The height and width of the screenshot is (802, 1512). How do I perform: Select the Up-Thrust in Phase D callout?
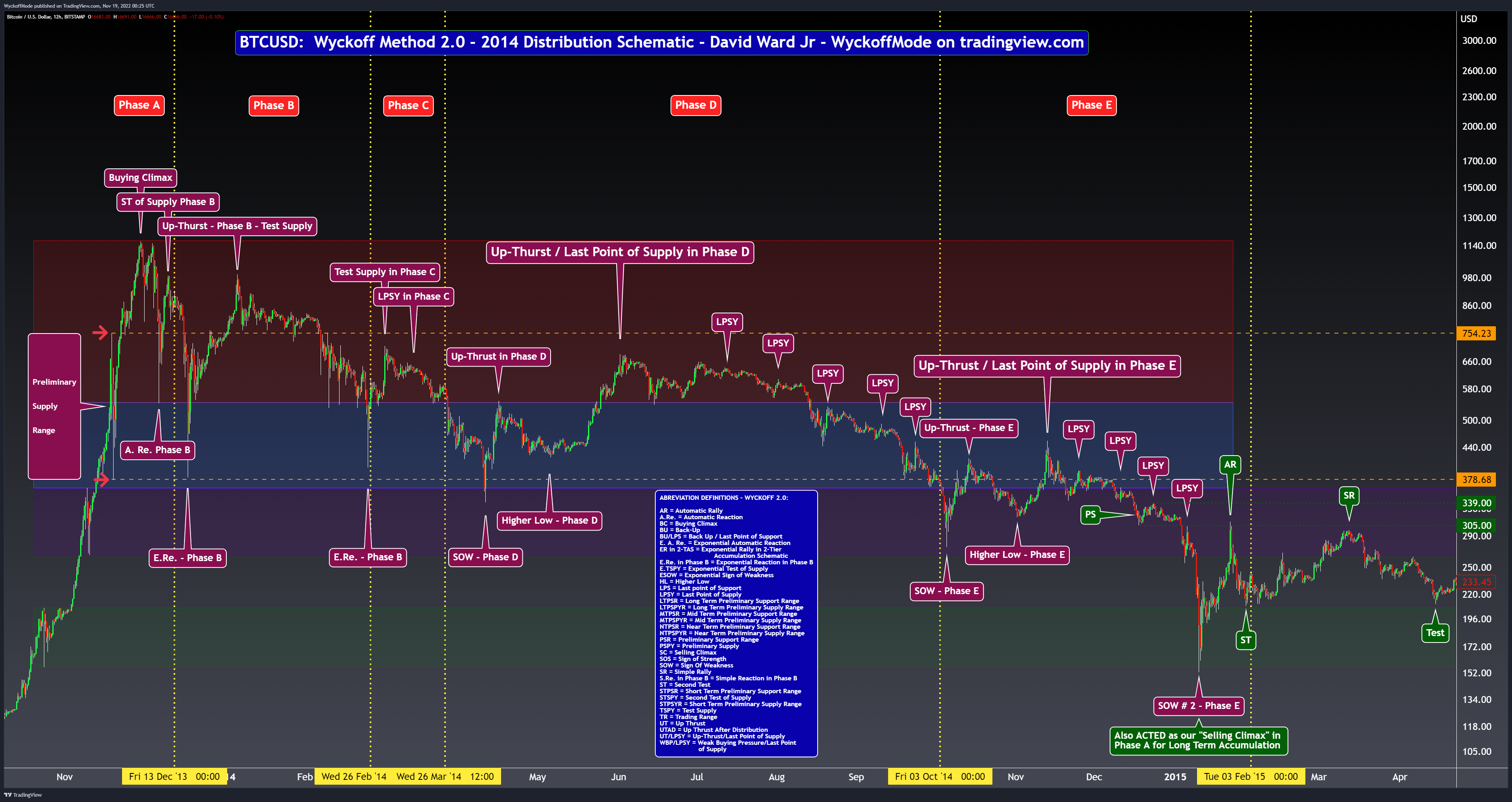tap(498, 356)
